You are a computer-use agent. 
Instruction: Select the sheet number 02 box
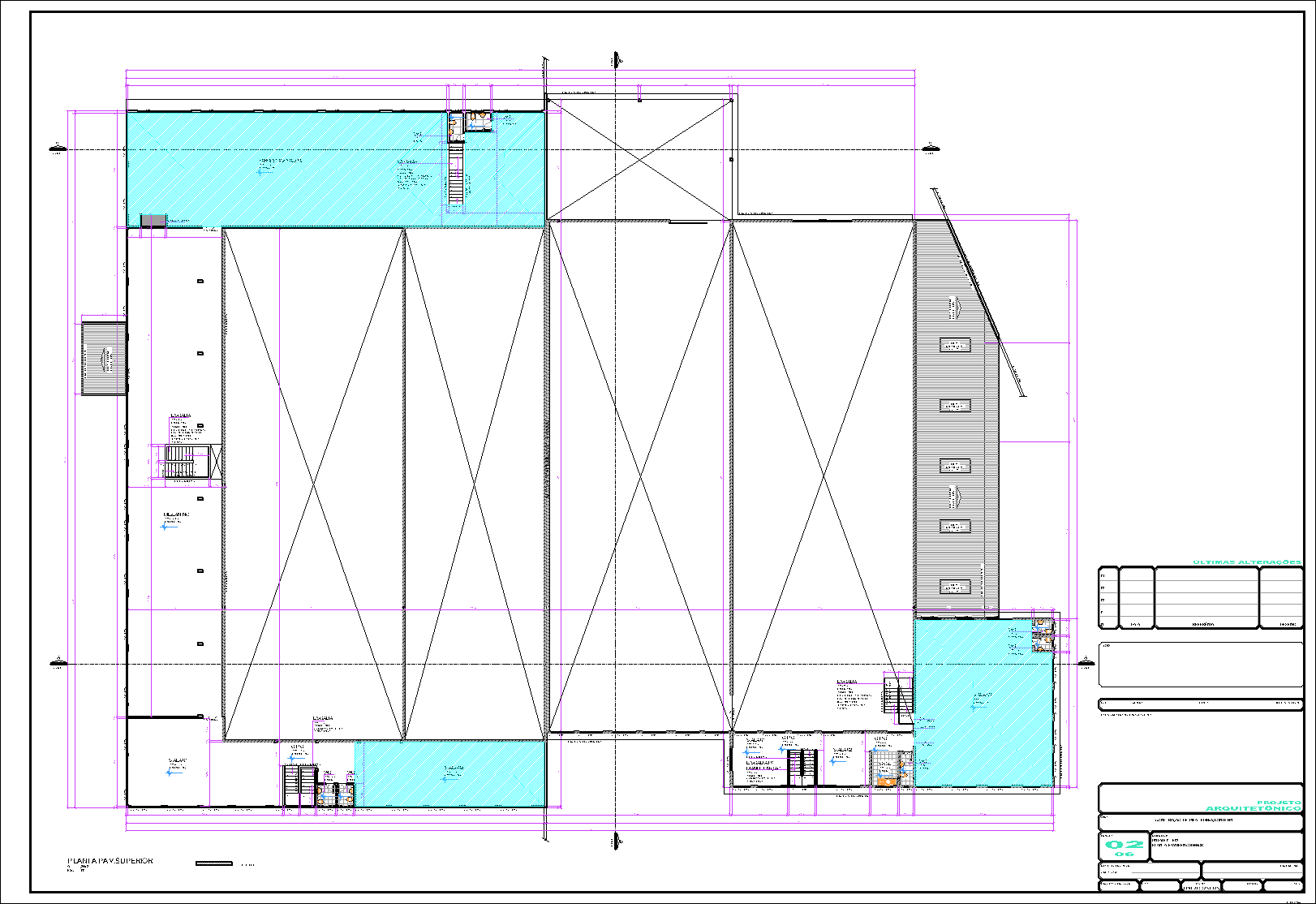point(1124,846)
